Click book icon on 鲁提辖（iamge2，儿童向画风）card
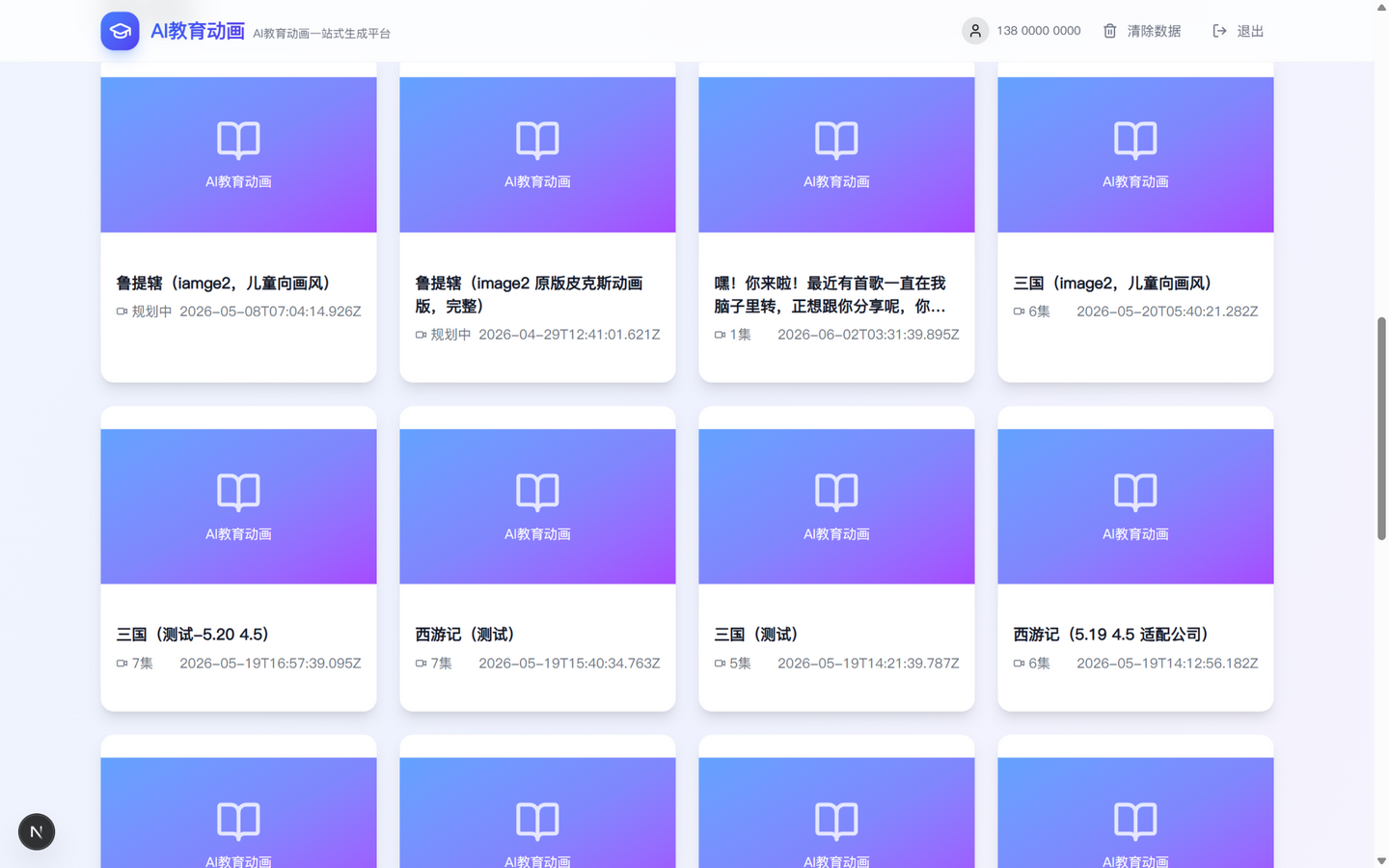The height and width of the screenshot is (868, 1389). click(x=238, y=141)
